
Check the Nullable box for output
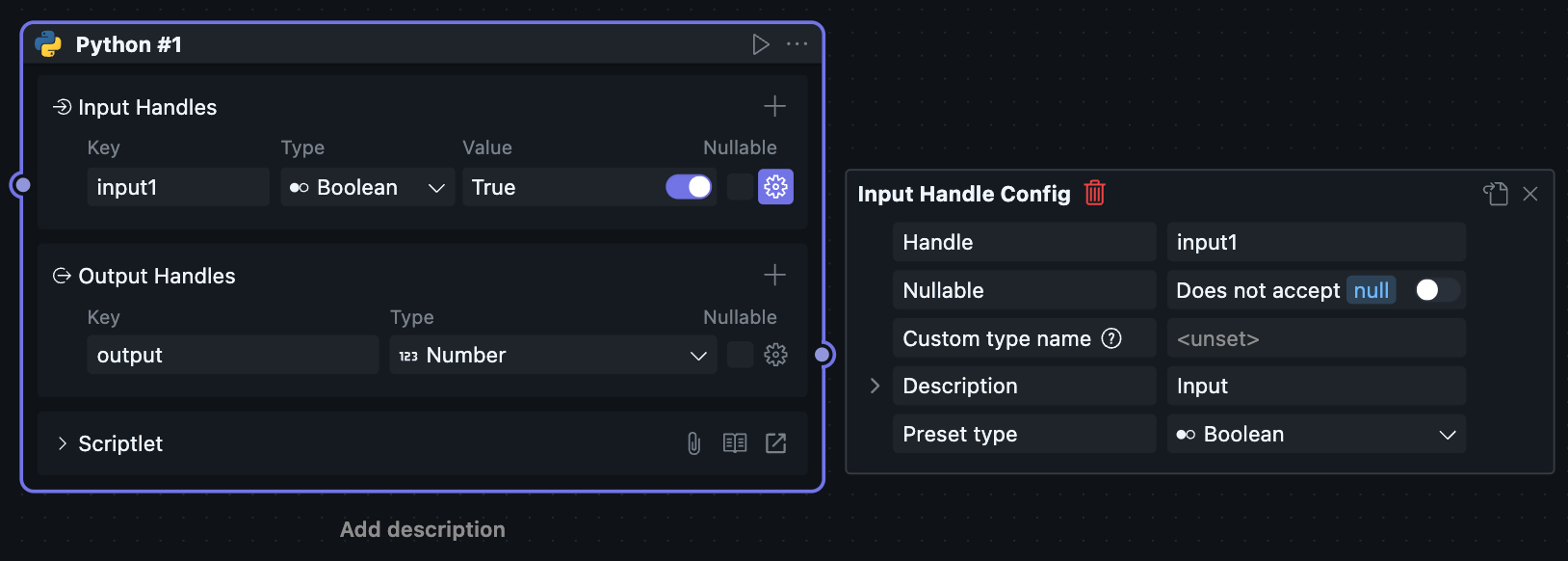(x=740, y=355)
